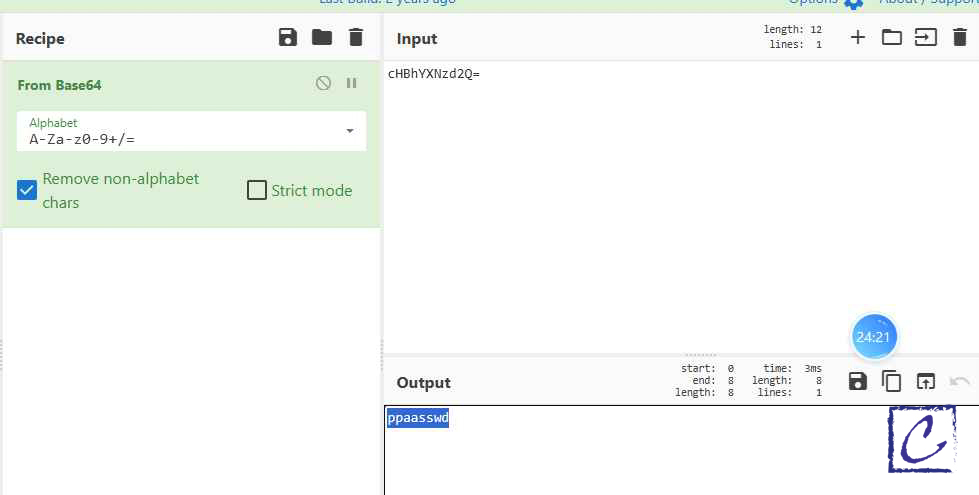Screen dimensions: 979x495
Task: Click the From Base64 operation title
Action: (59, 85)
